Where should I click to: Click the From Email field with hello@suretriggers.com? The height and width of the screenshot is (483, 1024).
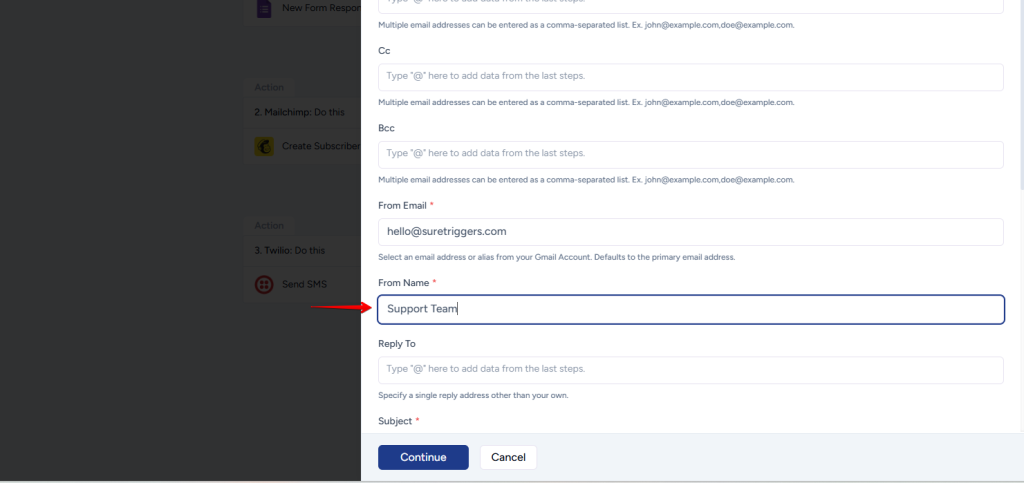point(690,231)
